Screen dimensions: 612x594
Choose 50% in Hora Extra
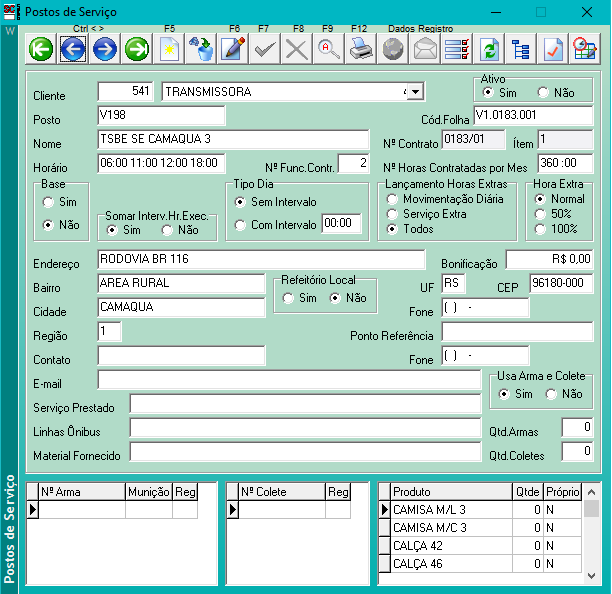tap(541, 214)
